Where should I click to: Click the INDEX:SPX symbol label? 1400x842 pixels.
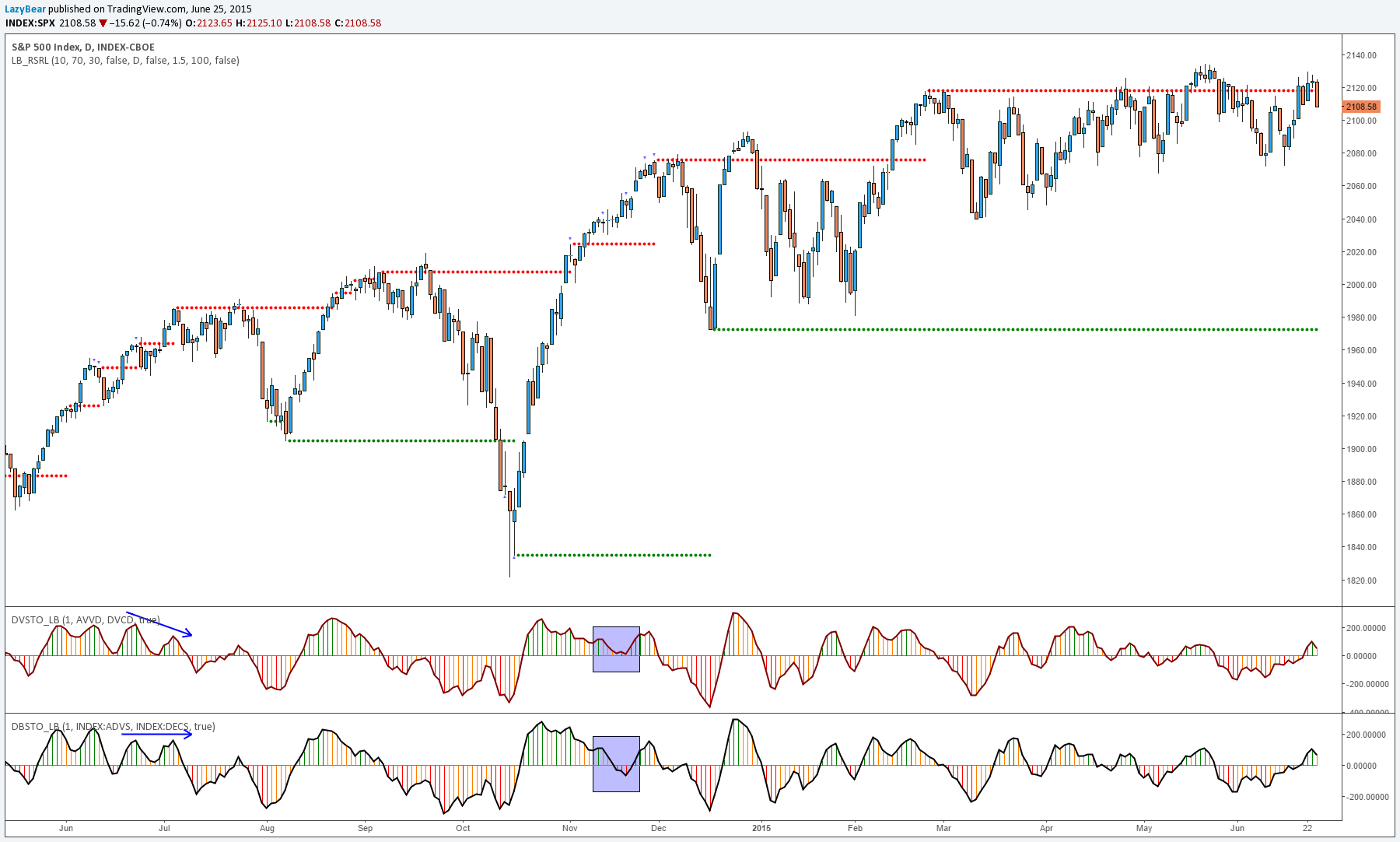pos(30,23)
